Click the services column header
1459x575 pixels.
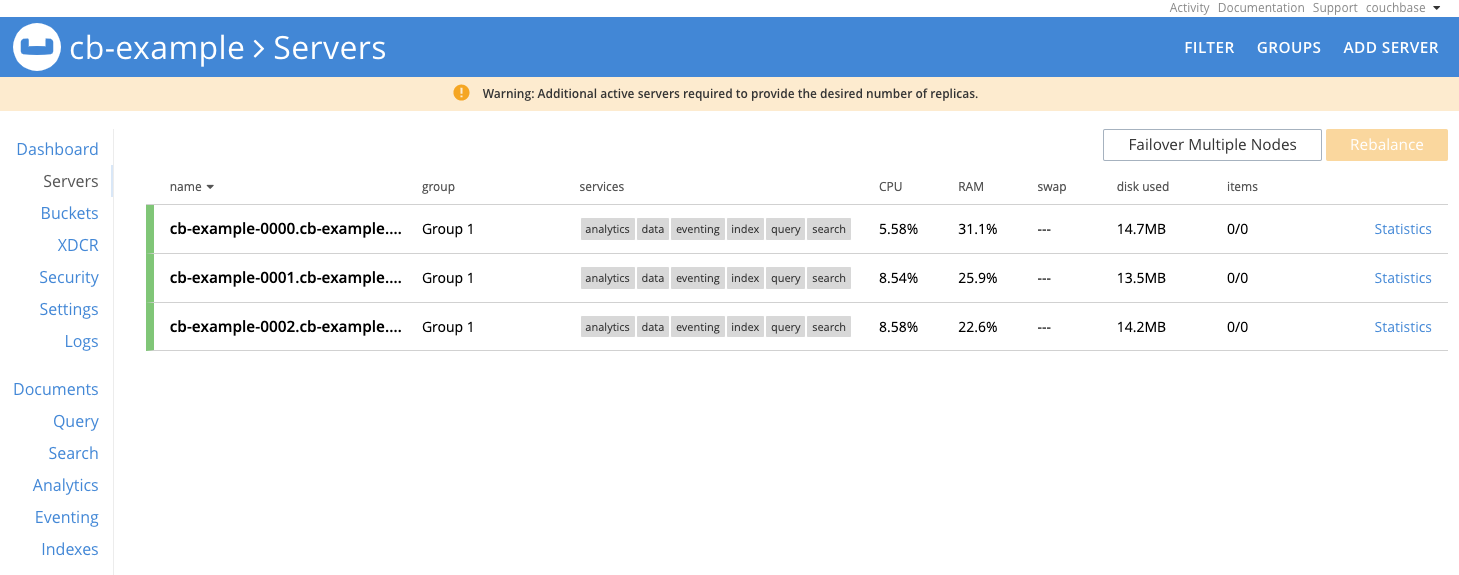point(602,187)
